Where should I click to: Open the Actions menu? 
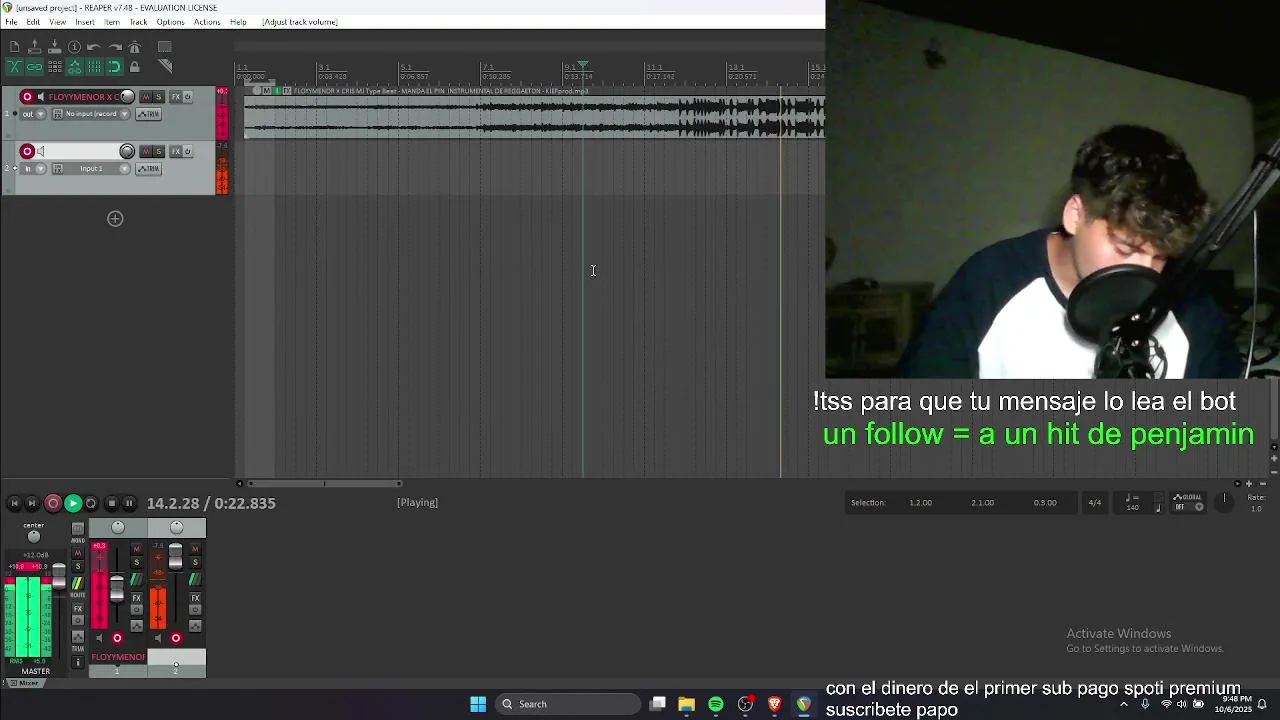[x=207, y=22]
